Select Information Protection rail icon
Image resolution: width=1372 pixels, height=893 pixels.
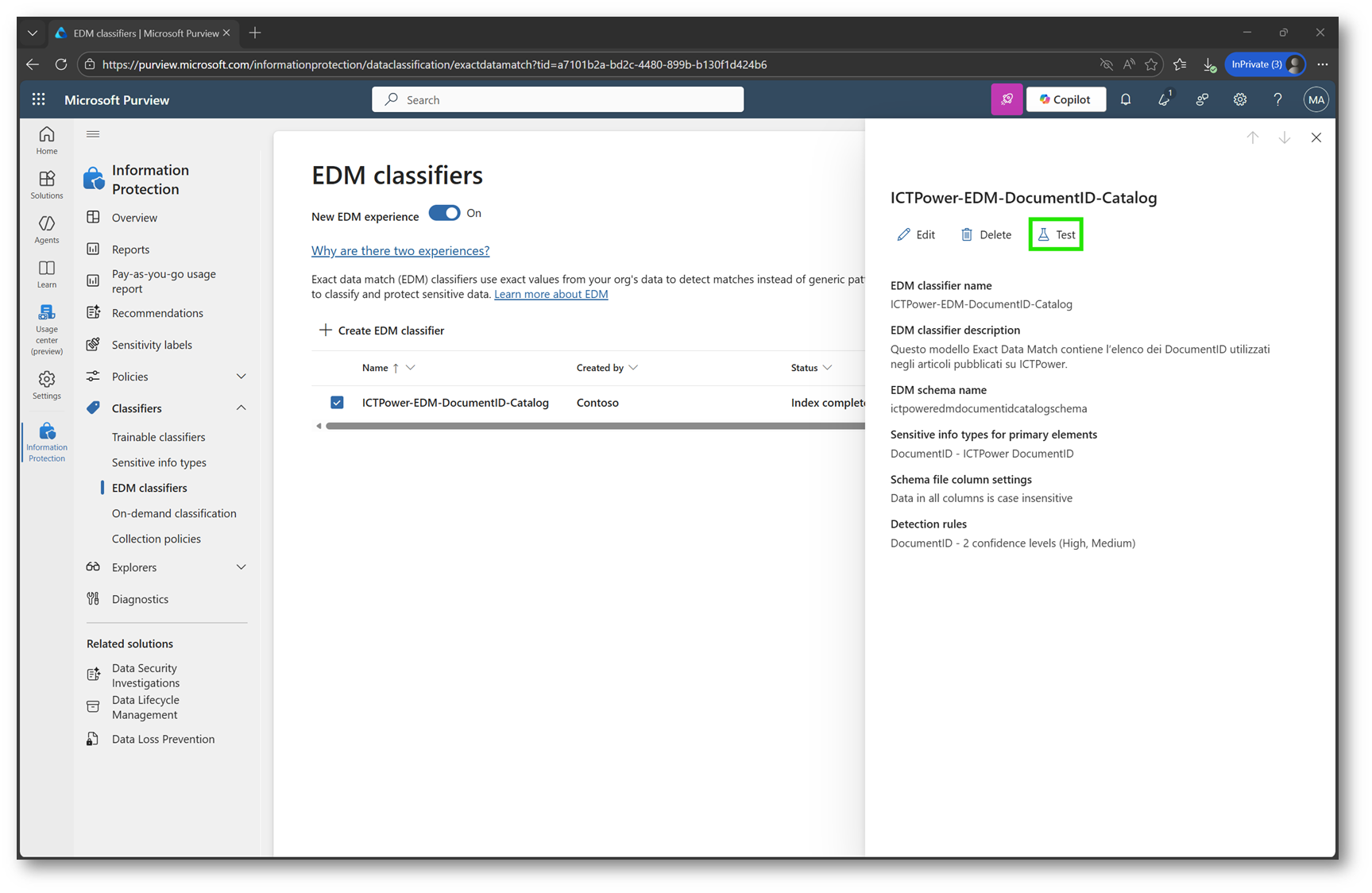point(47,442)
